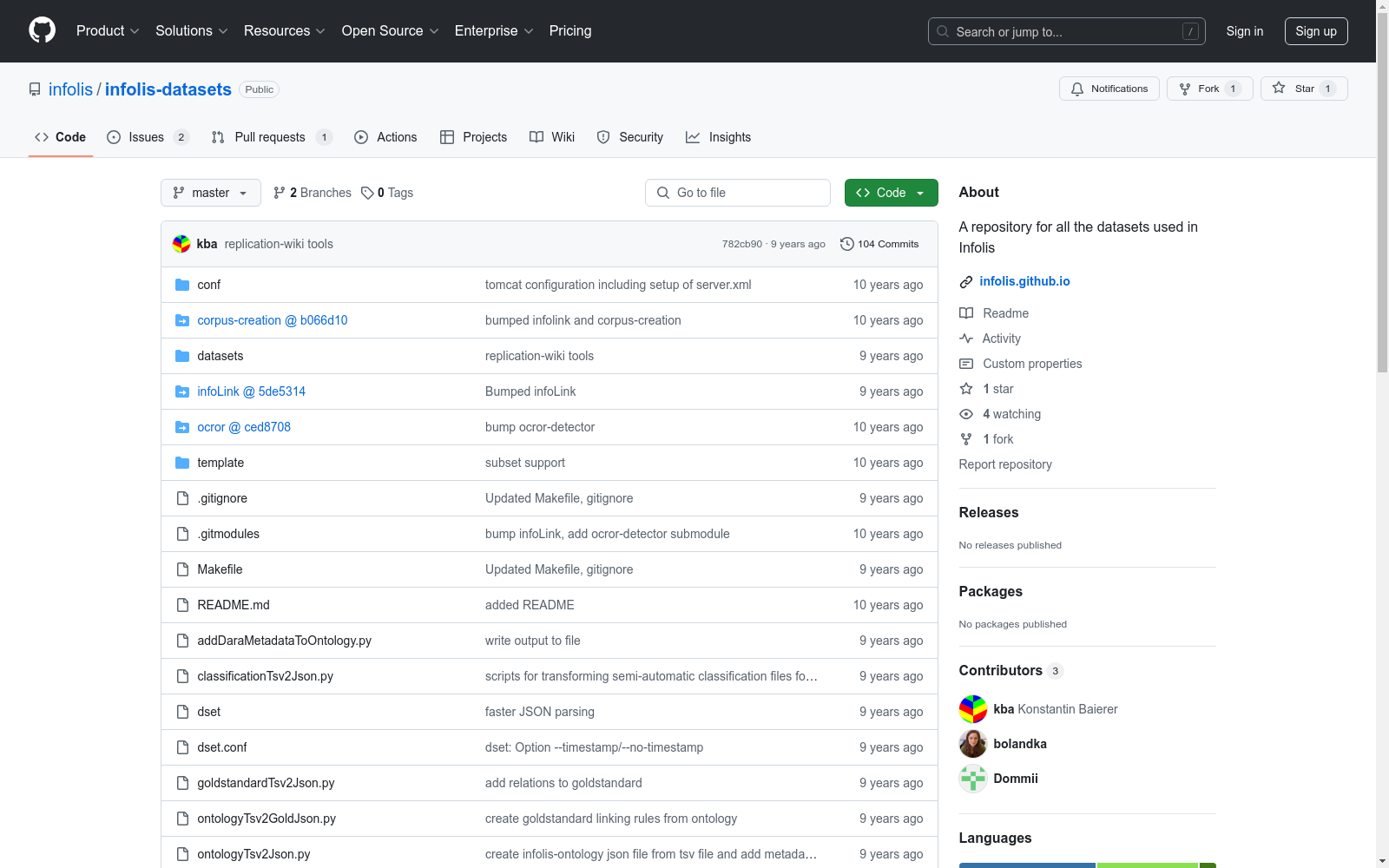Click the Search or jump to field
The image size is (1389, 868).
pos(1067,31)
